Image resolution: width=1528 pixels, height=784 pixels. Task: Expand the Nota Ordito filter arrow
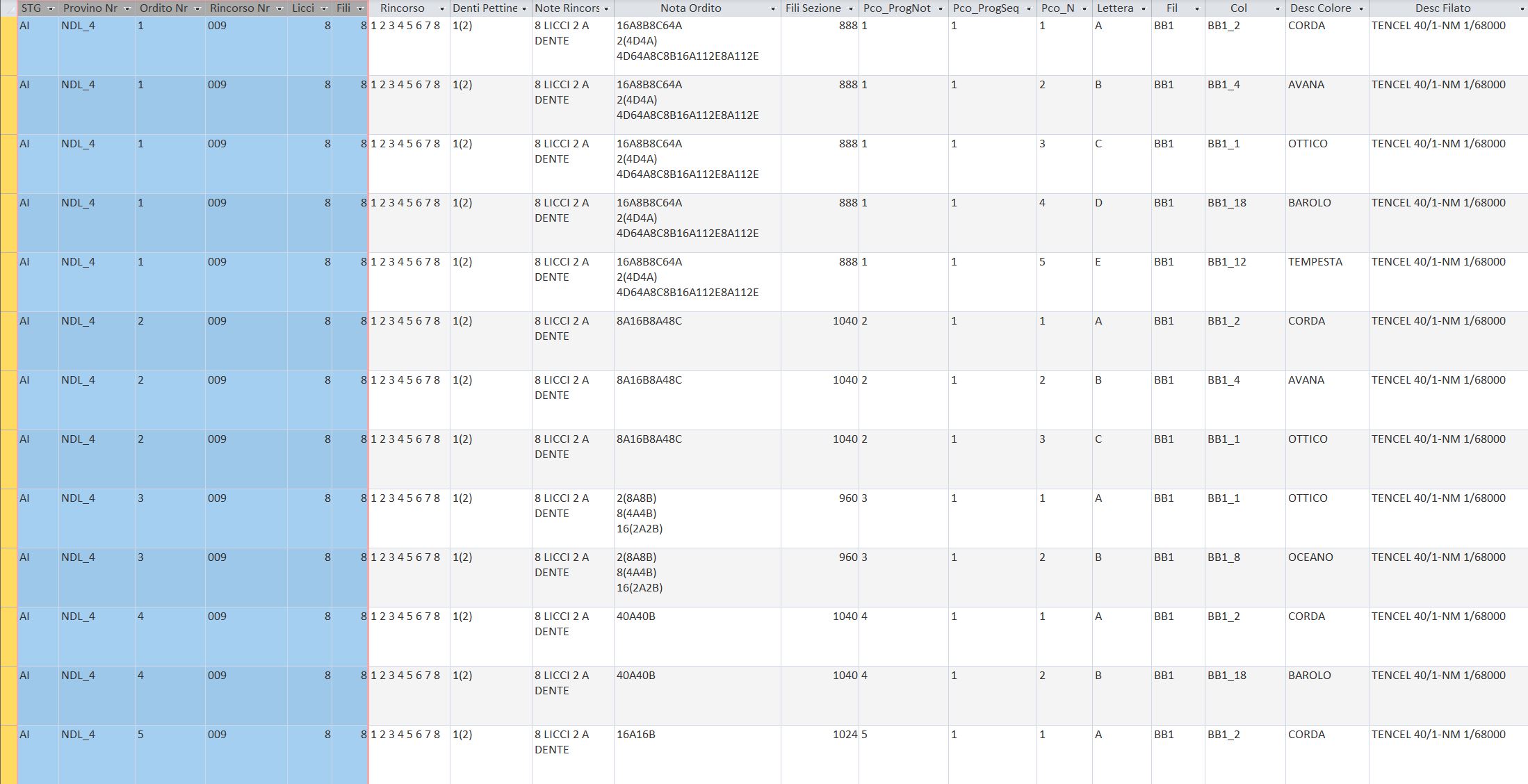pos(772,8)
